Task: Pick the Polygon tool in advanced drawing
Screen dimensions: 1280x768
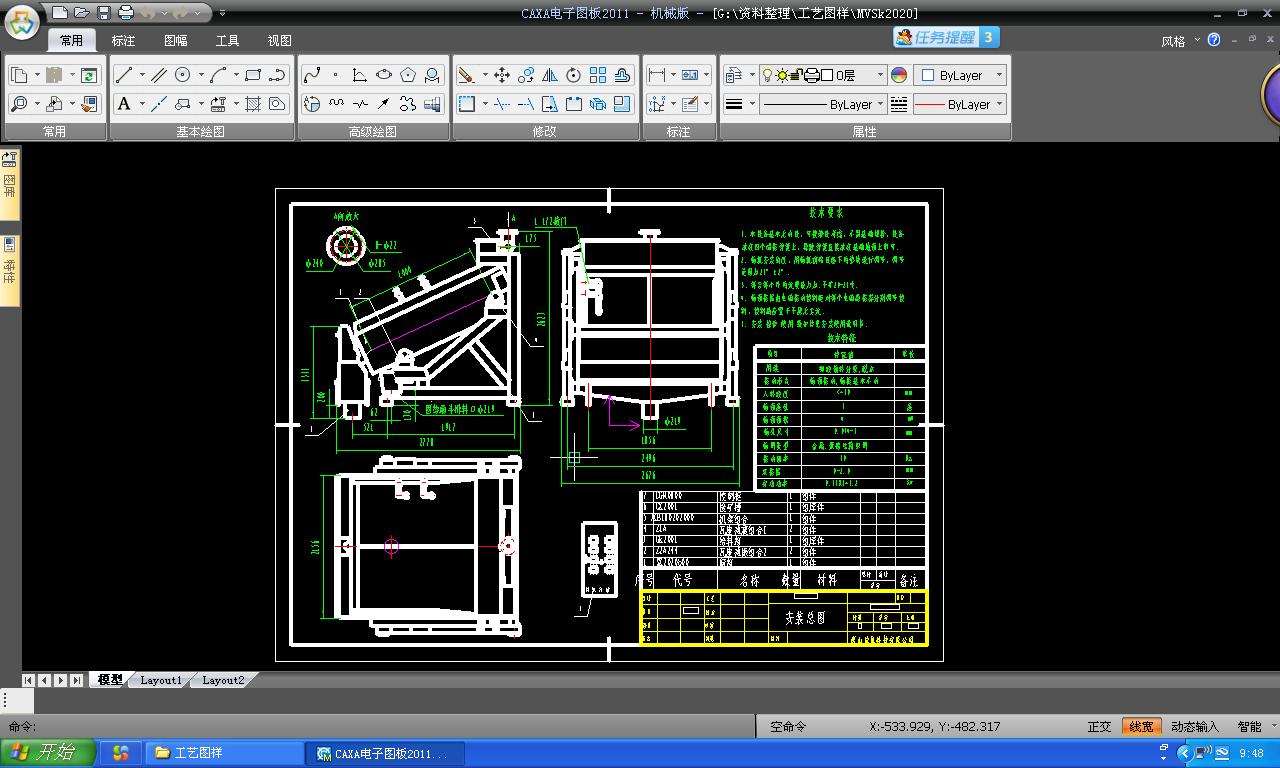Action: click(408, 75)
